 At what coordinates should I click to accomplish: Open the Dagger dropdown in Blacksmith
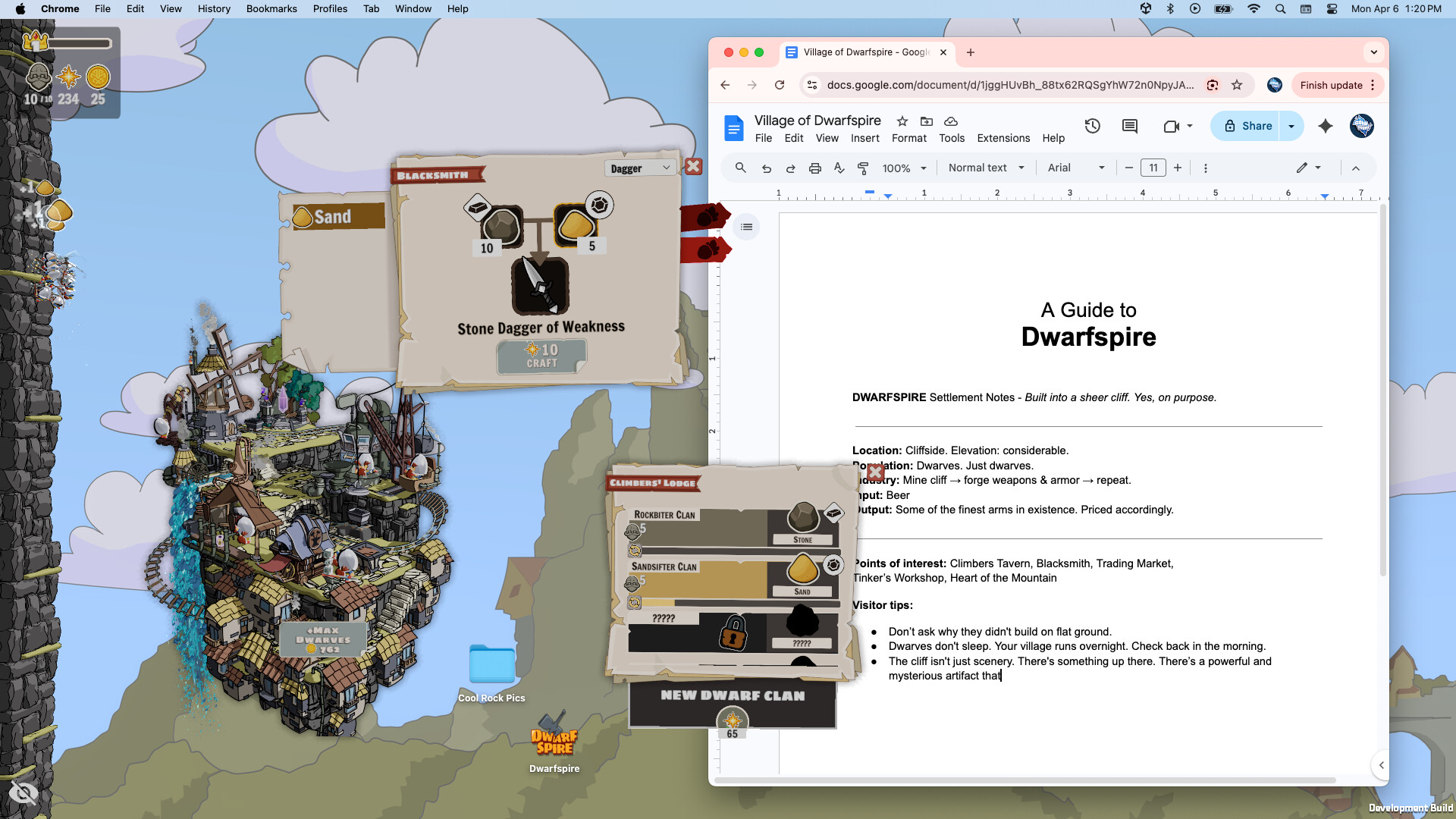coord(639,168)
